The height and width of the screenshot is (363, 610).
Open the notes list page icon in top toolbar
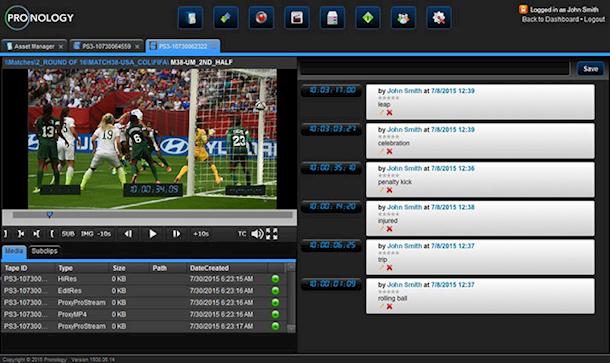tap(332, 18)
